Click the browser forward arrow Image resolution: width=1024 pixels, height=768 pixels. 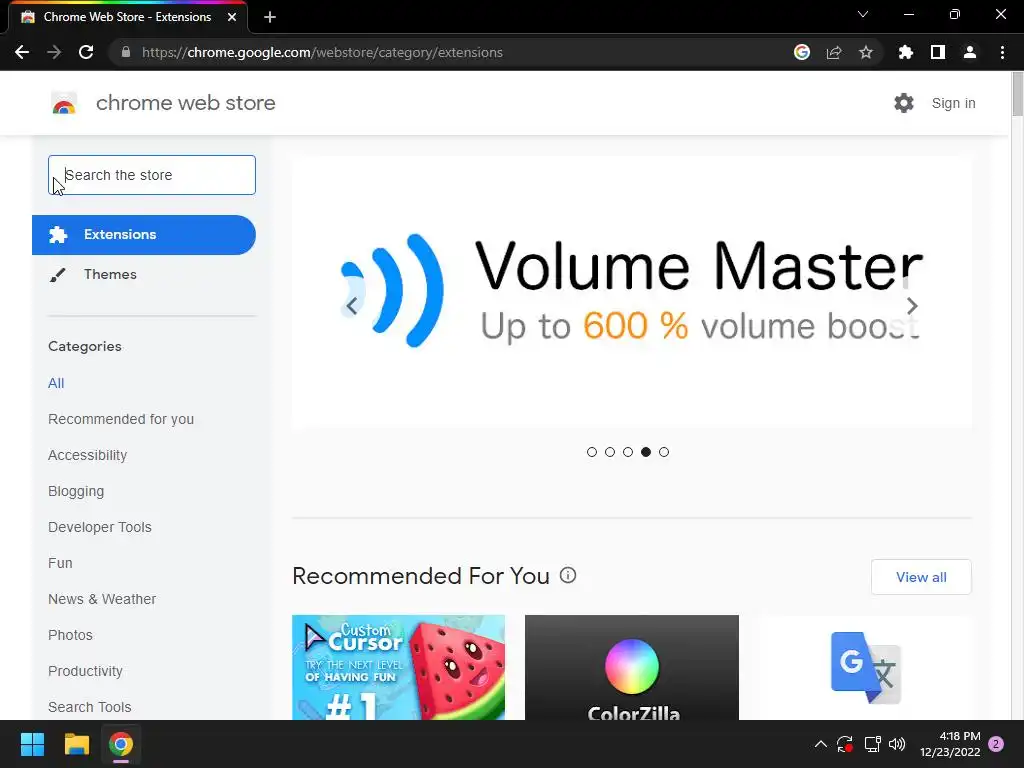point(54,52)
